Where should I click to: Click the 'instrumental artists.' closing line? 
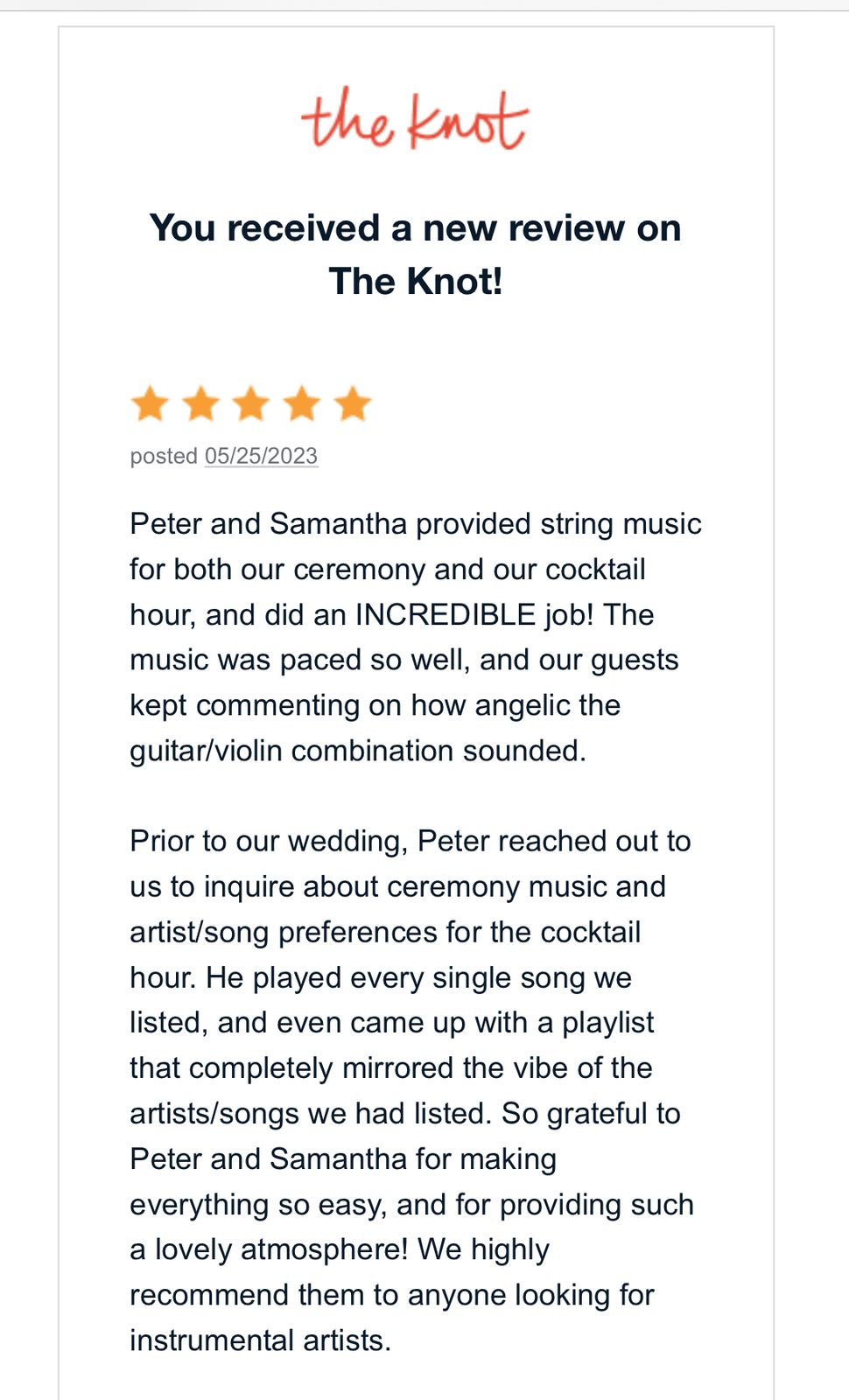[260, 1340]
